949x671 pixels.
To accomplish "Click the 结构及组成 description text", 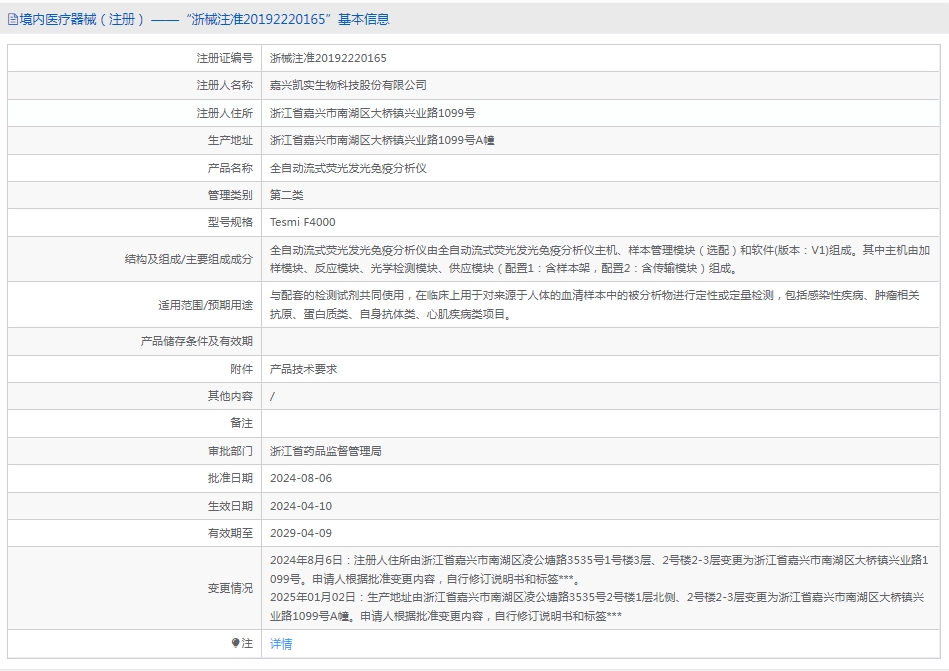I will coord(600,259).
